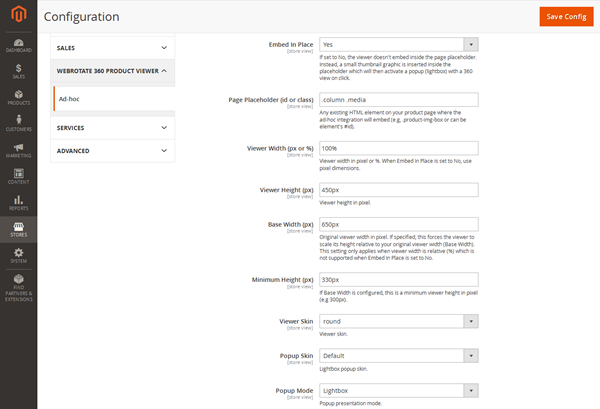
Task: Open the Reports sidebar icon
Action: (18, 203)
